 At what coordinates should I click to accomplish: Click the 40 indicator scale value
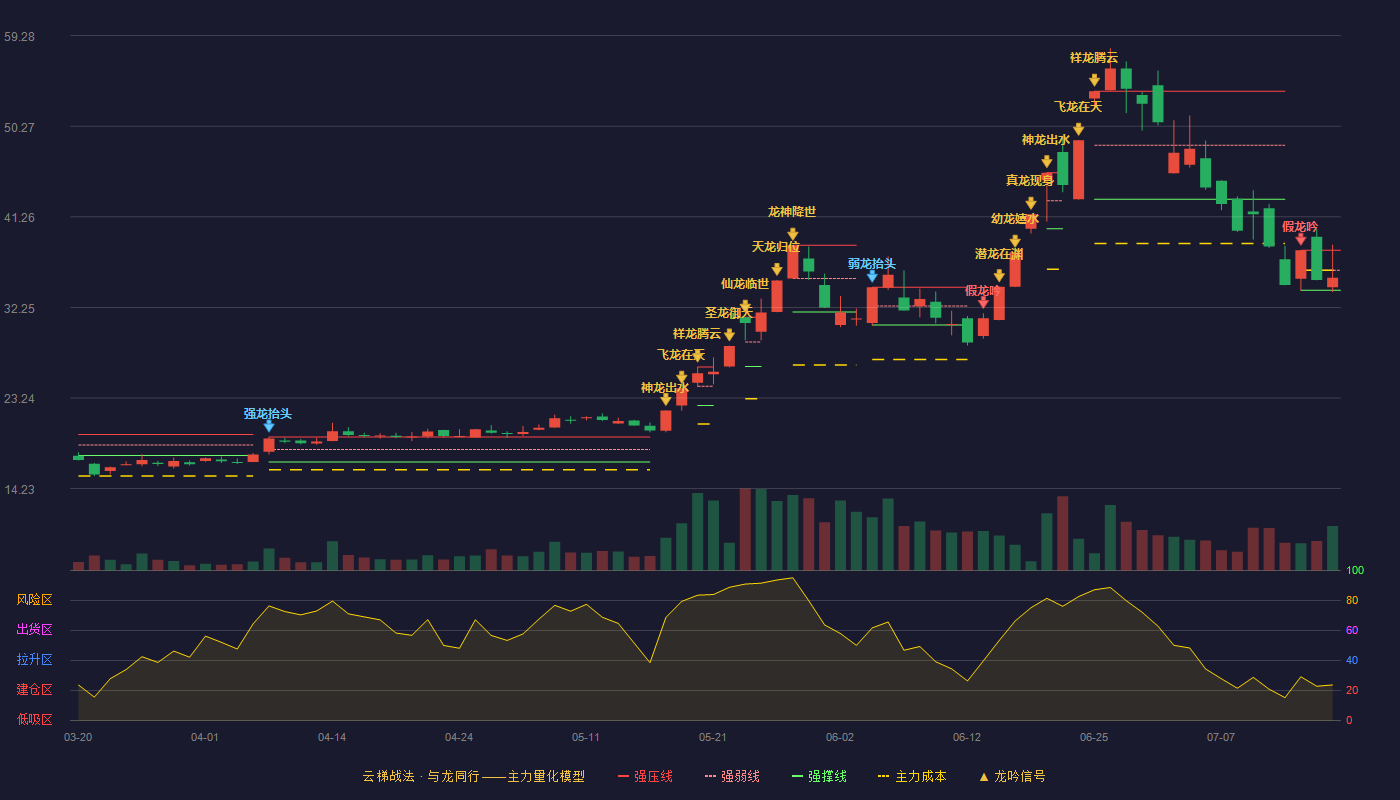coord(1351,660)
